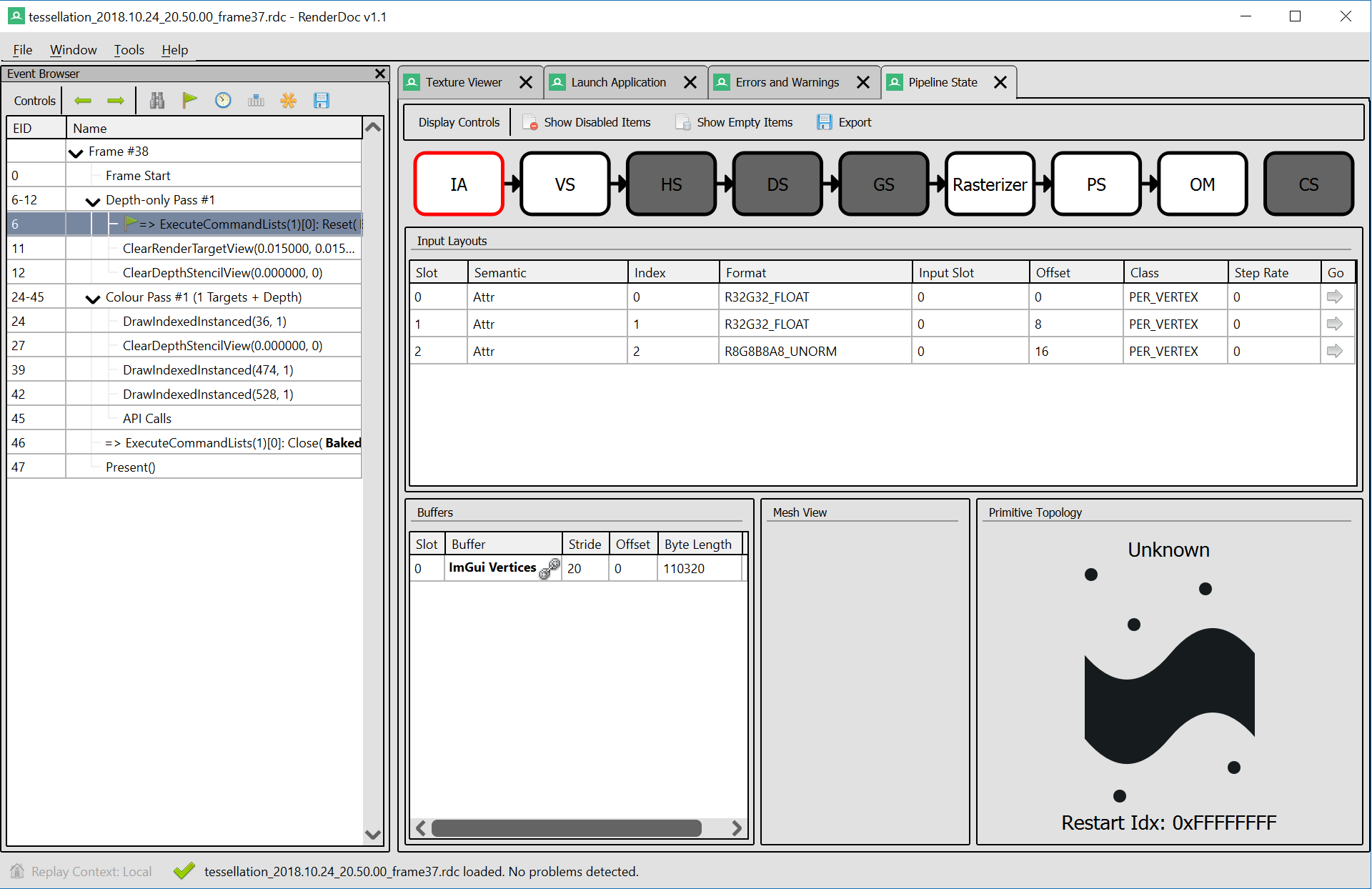This screenshot has height=889, width=1372.
Task: Click the Go arrow for the R32G32_FLOAT attribute
Action: 1335,297
